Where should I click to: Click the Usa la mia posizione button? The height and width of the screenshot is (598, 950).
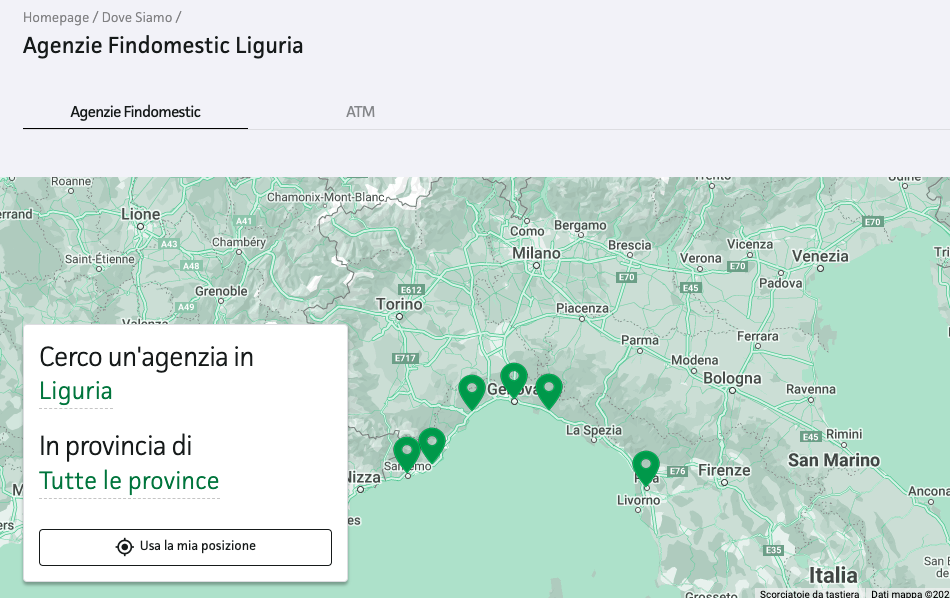184,547
